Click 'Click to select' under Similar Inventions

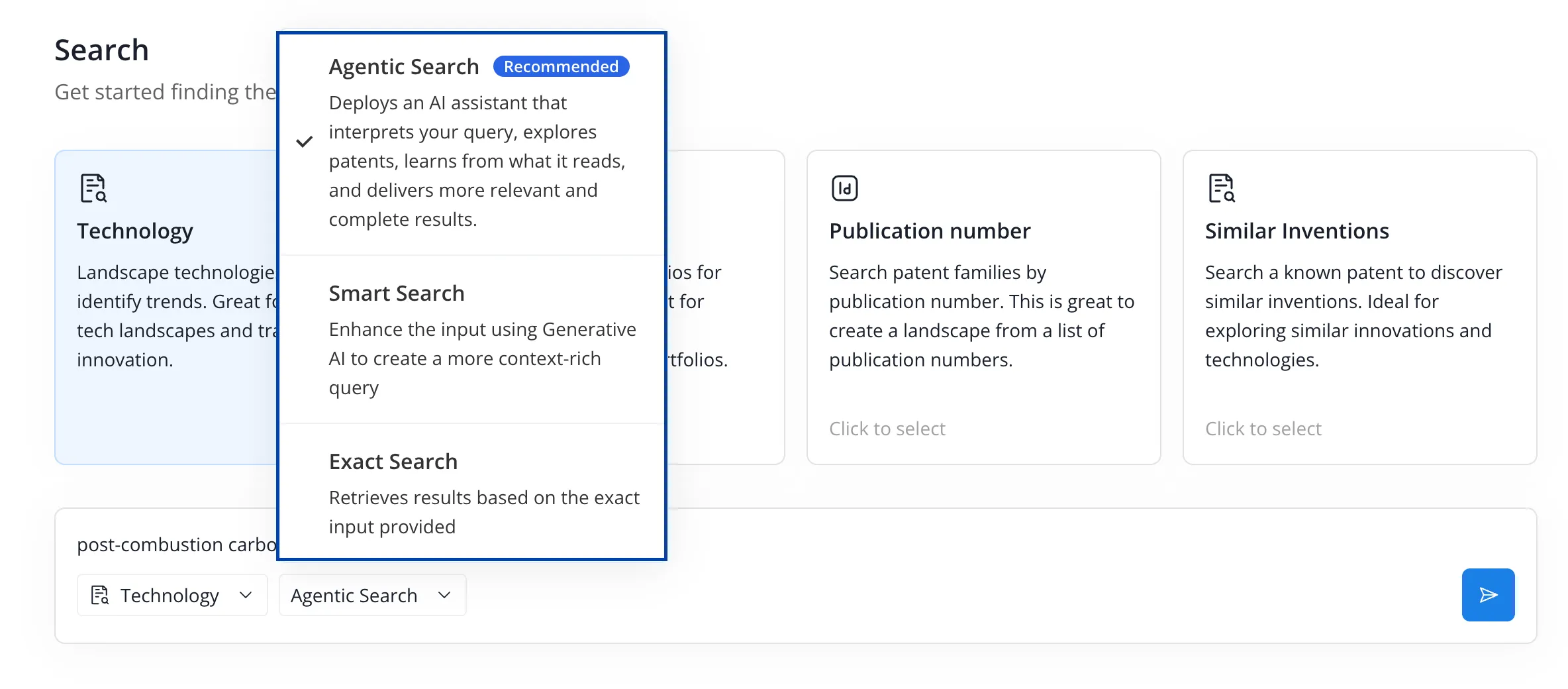click(1263, 429)
